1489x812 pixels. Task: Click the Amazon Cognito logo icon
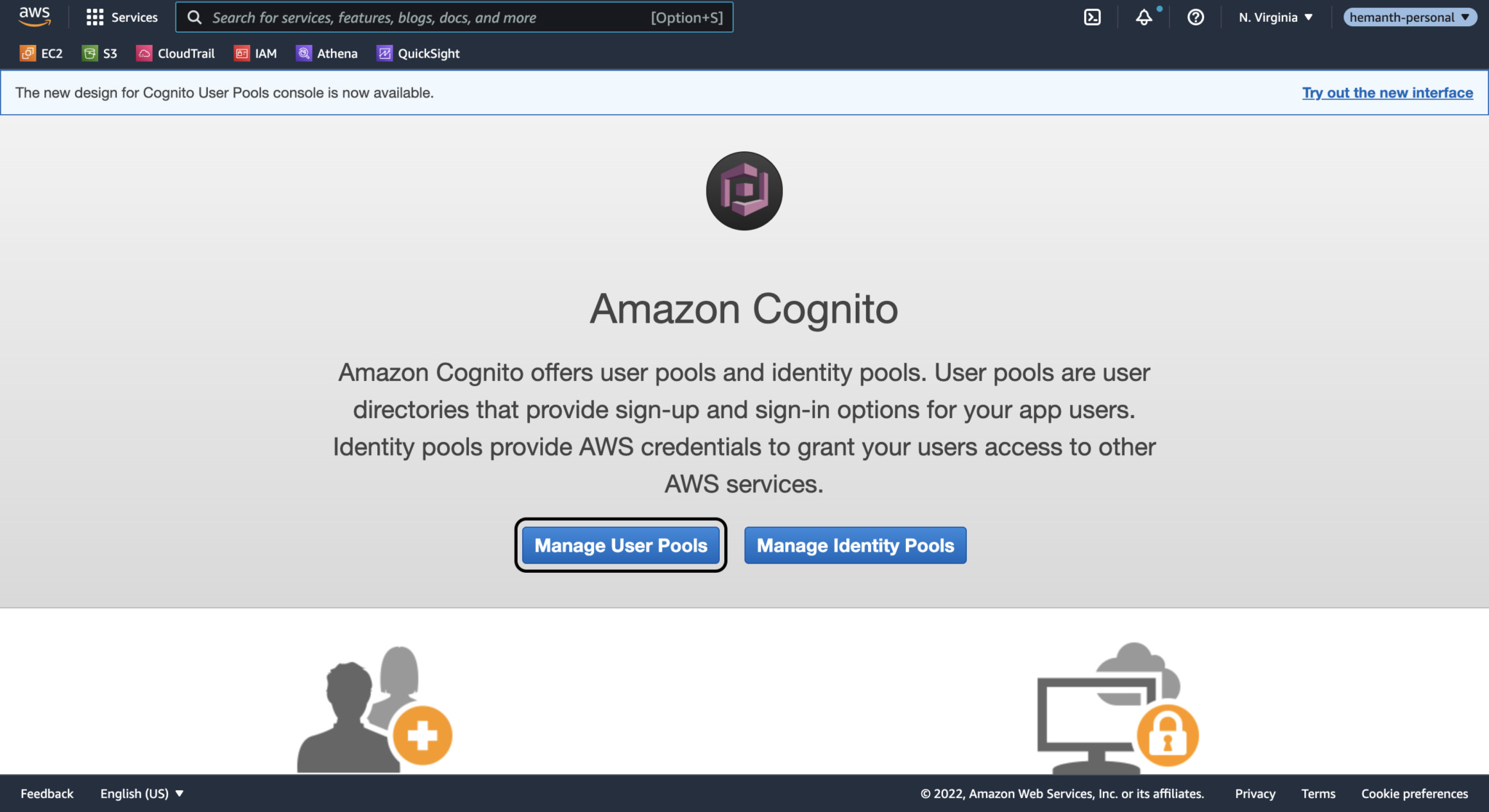(x=744, y=190)
